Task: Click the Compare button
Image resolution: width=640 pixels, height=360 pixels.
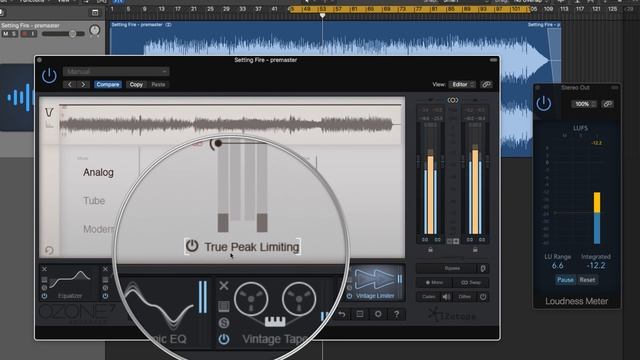Action: (x=108, y=84)
